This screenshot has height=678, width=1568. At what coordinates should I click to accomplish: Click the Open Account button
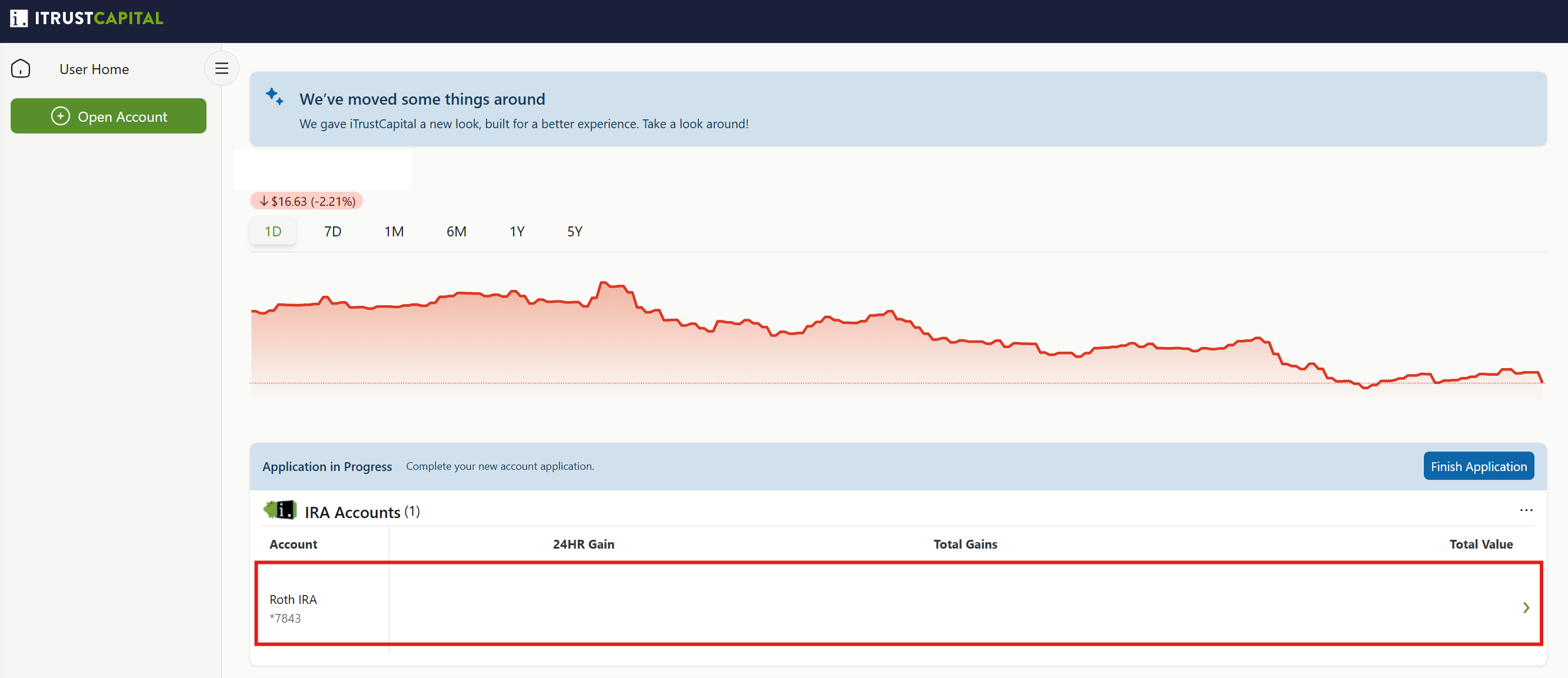[108, 116]
